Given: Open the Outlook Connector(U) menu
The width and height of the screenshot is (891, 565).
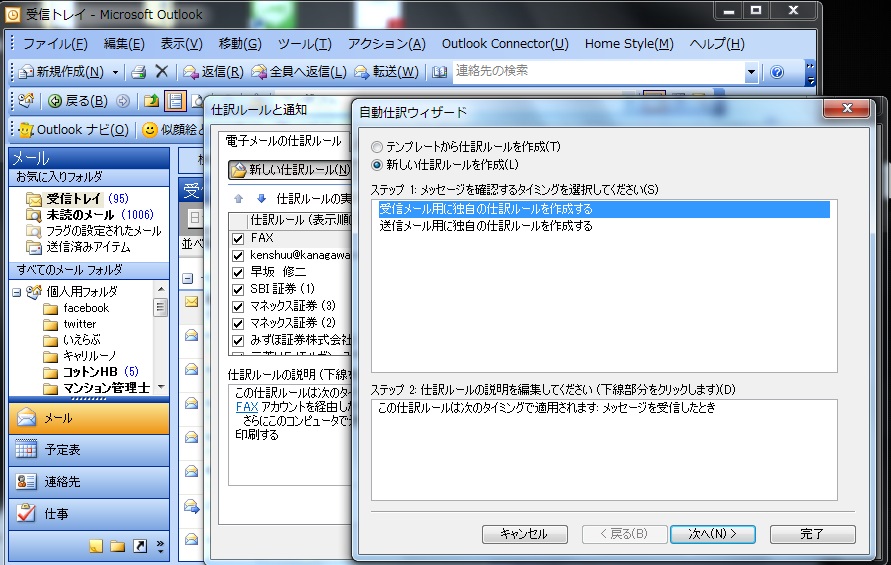Looking at the screenshot, I should [505, 44].
